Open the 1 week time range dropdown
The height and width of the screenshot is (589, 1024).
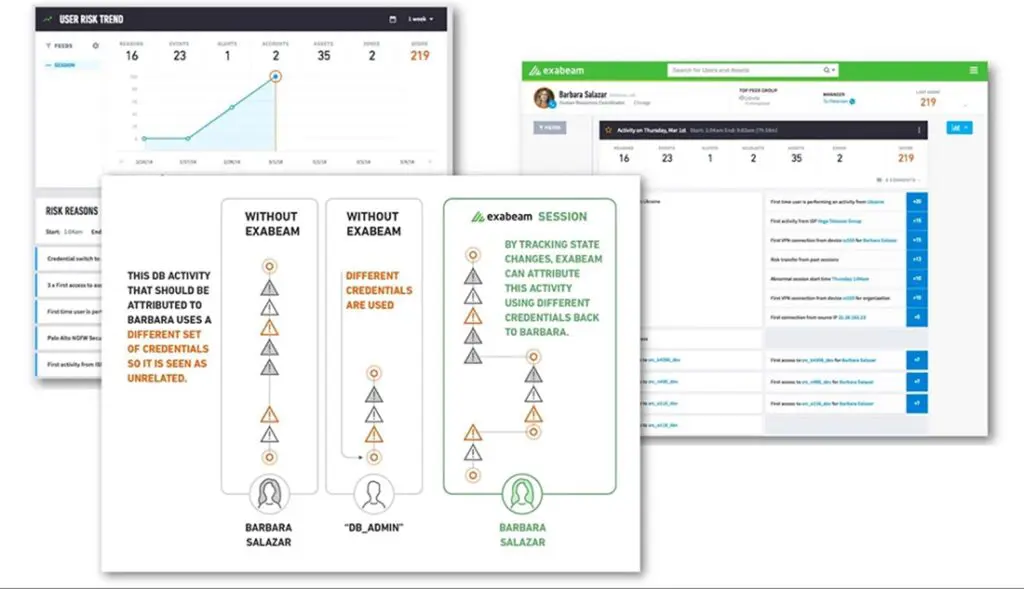(x=422, y=19)
